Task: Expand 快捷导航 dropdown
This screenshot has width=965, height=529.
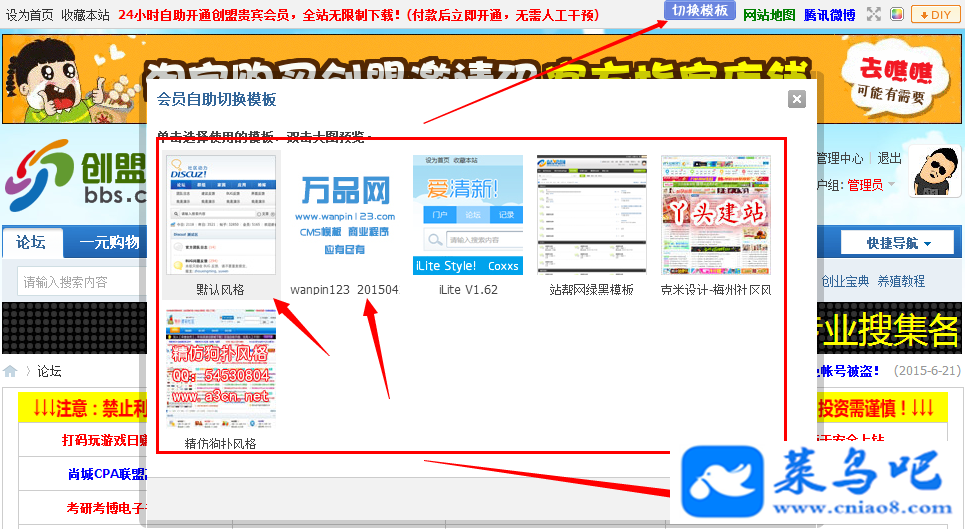Action: (898, 243)
